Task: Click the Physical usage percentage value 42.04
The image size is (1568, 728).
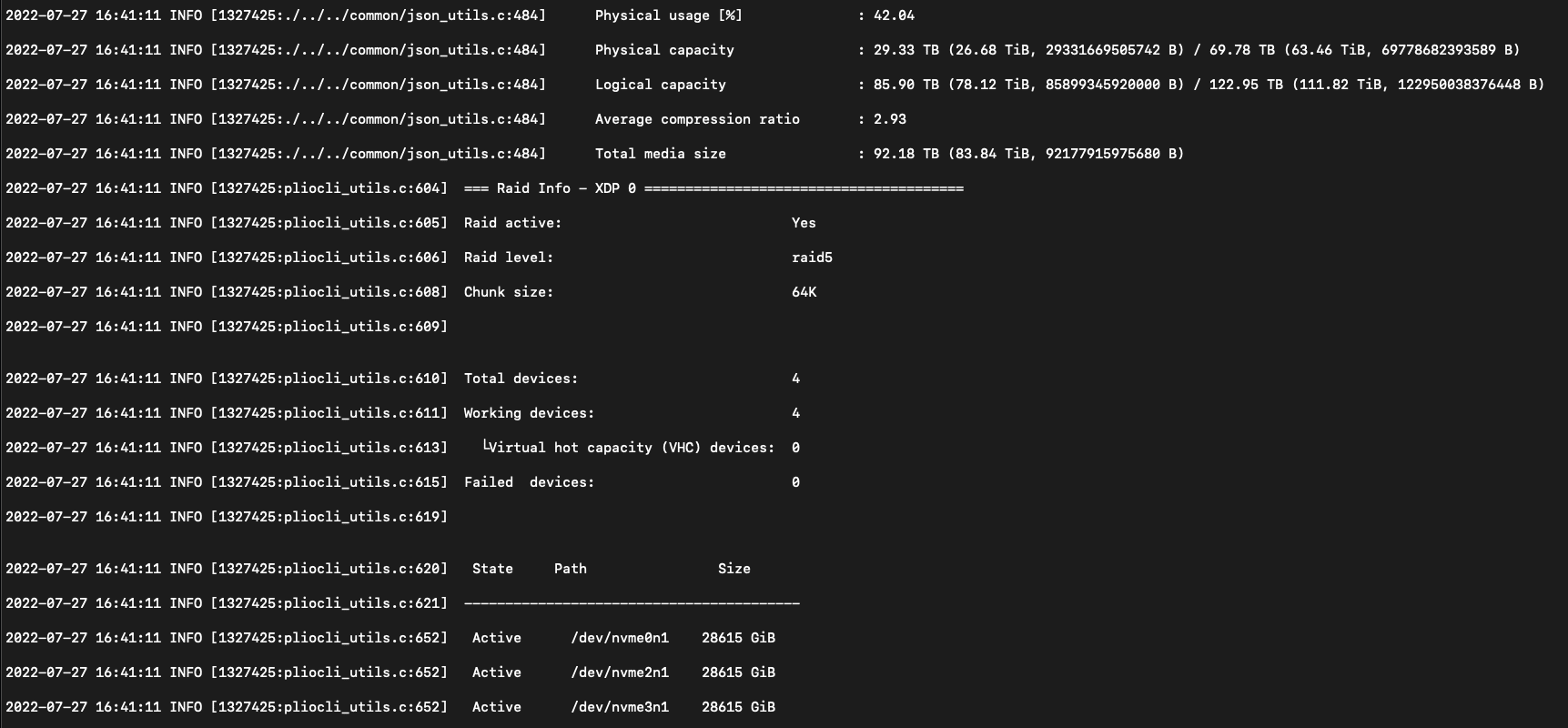Action: pyautogui.click(x=894, y=15)
